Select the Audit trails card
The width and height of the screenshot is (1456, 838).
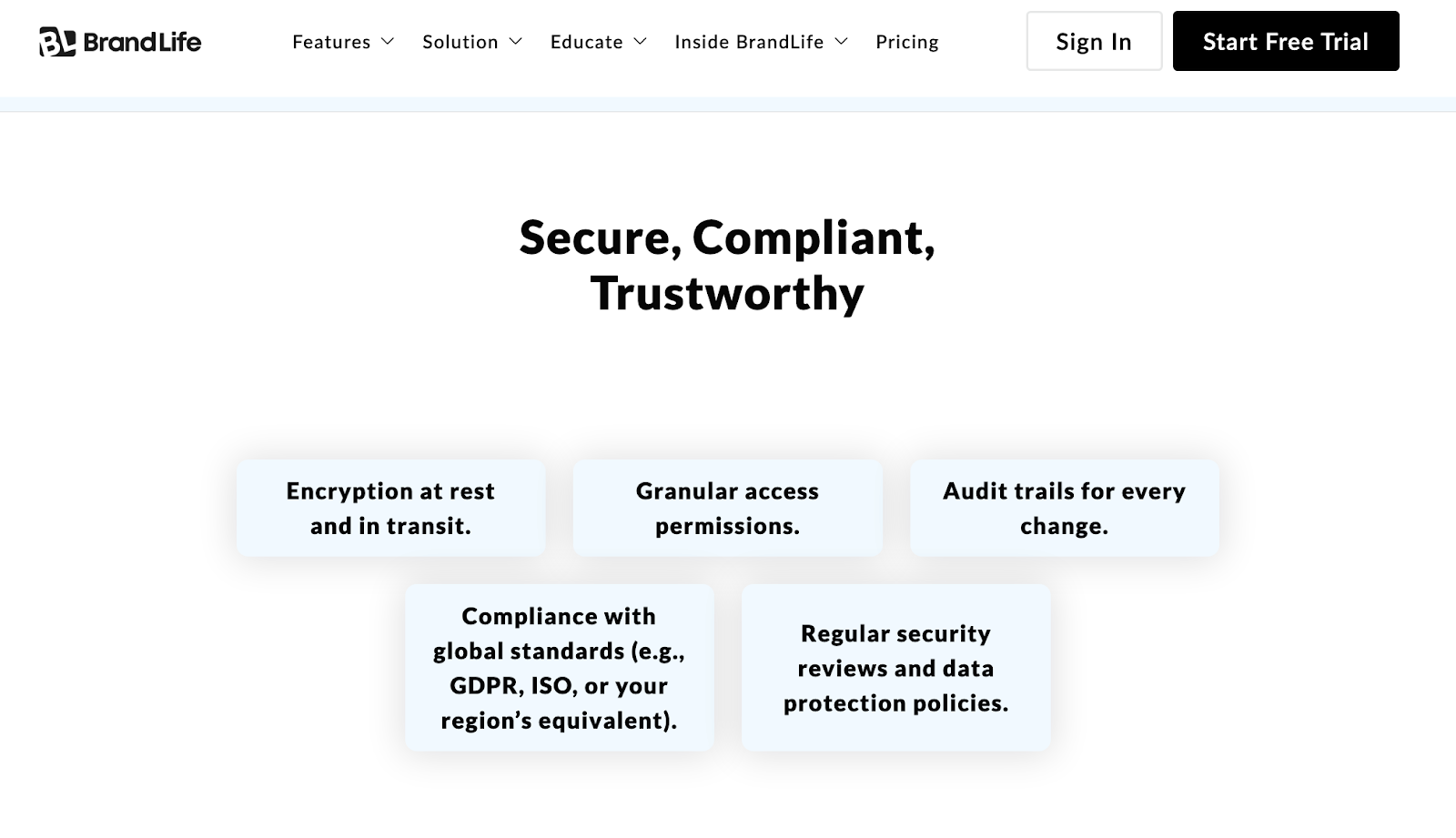tap(1063, 507)
